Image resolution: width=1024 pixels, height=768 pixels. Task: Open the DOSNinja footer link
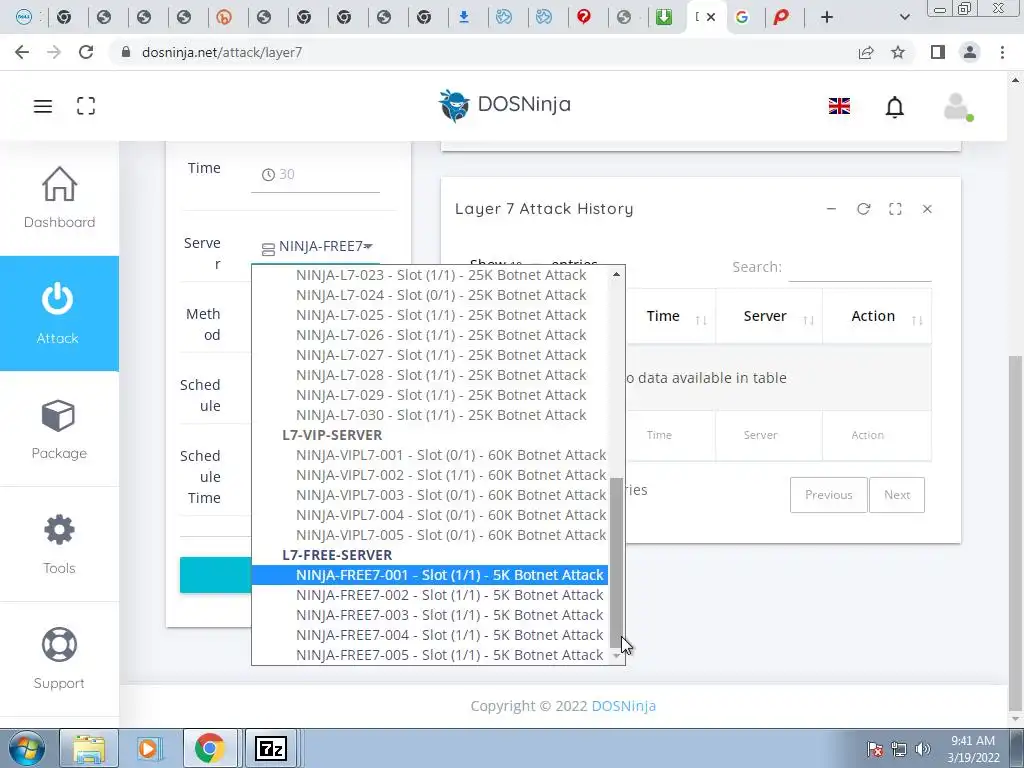pos(624,706)
